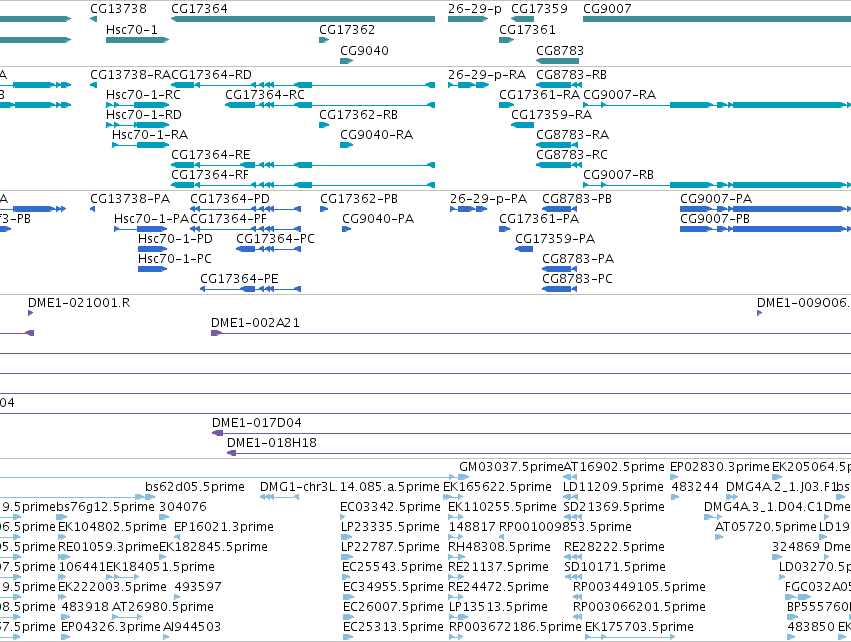Click clone DME1-021001.R

pos(31,313)
